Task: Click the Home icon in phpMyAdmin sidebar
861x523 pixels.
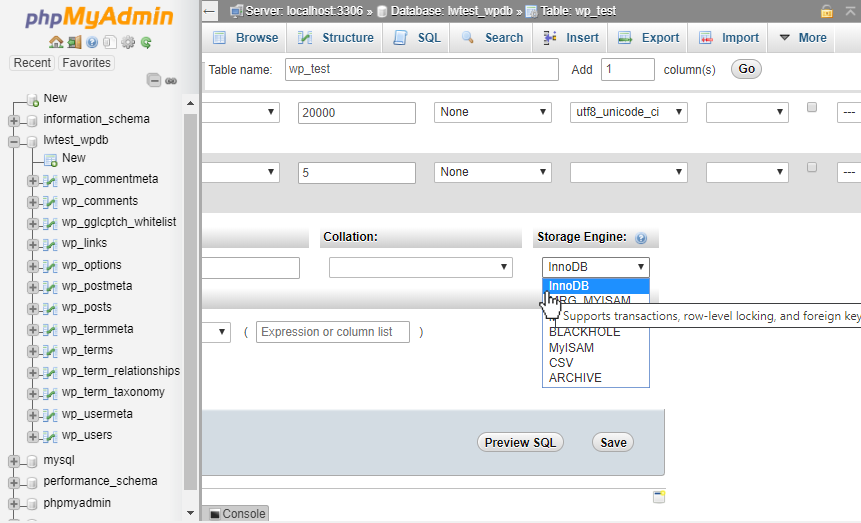Action: [x=55, y=43]
